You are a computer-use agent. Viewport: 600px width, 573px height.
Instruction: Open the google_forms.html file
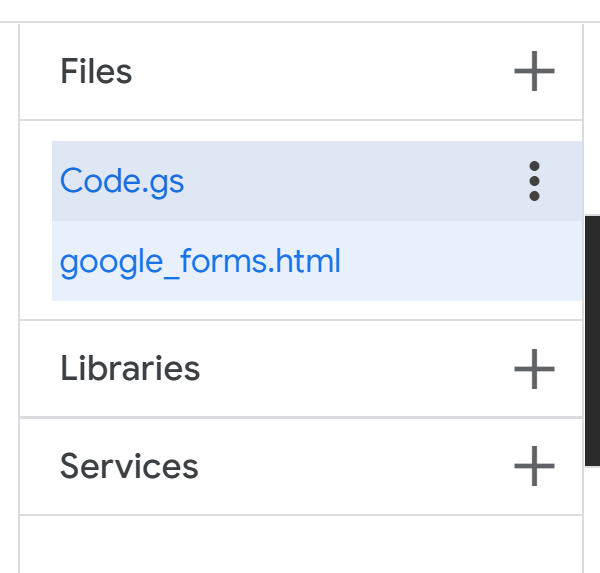point(200,261)
